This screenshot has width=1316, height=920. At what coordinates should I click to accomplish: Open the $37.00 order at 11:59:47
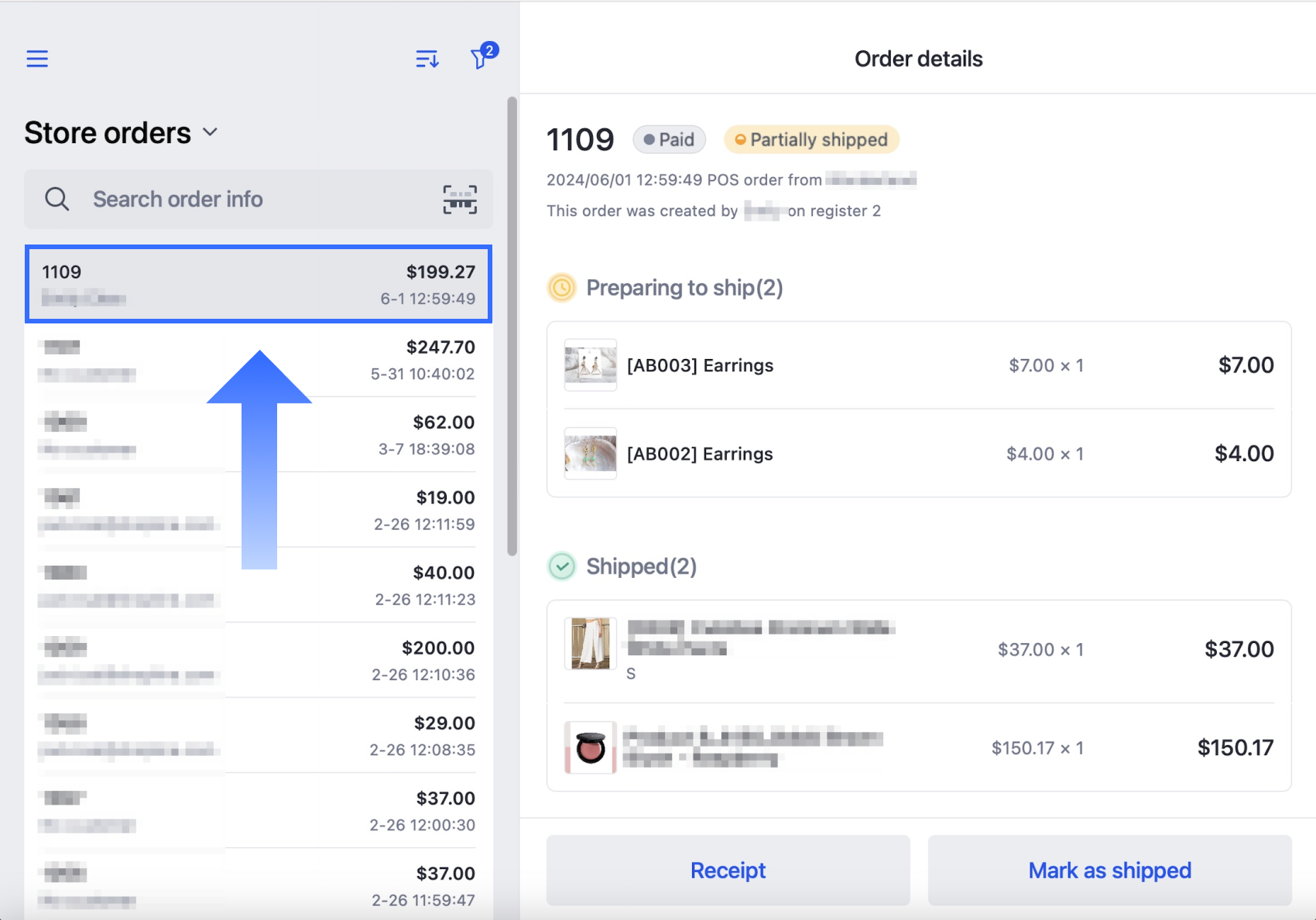point(259,884)
